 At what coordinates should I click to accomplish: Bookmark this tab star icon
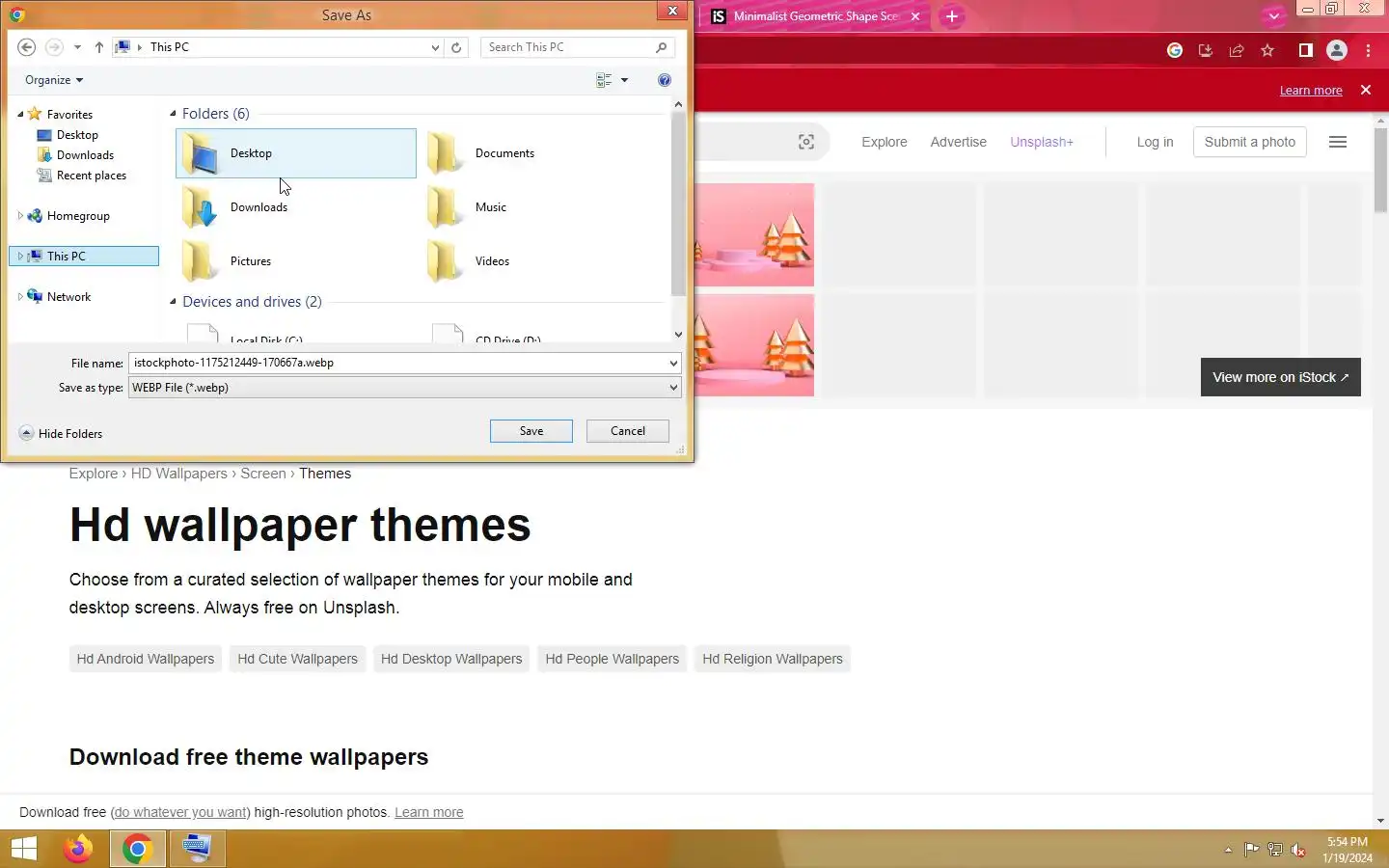click(1267, 50)
